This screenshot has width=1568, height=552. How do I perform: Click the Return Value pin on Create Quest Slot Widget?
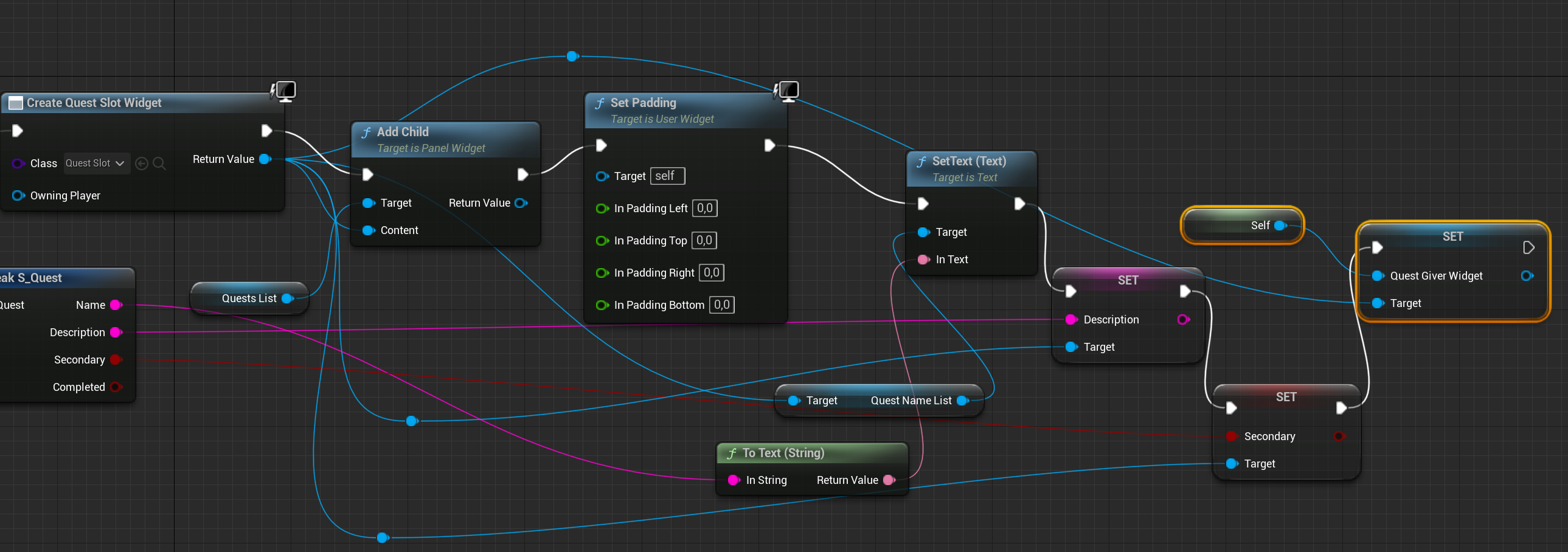(265, 159)
